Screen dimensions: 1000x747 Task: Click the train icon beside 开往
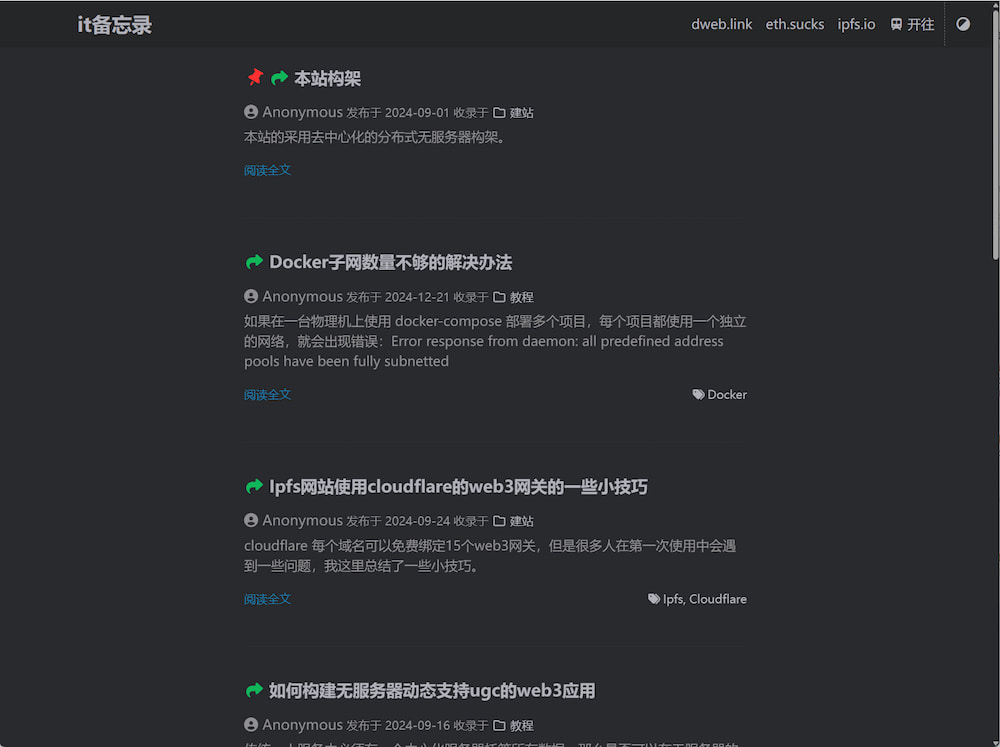coord(897,23)
